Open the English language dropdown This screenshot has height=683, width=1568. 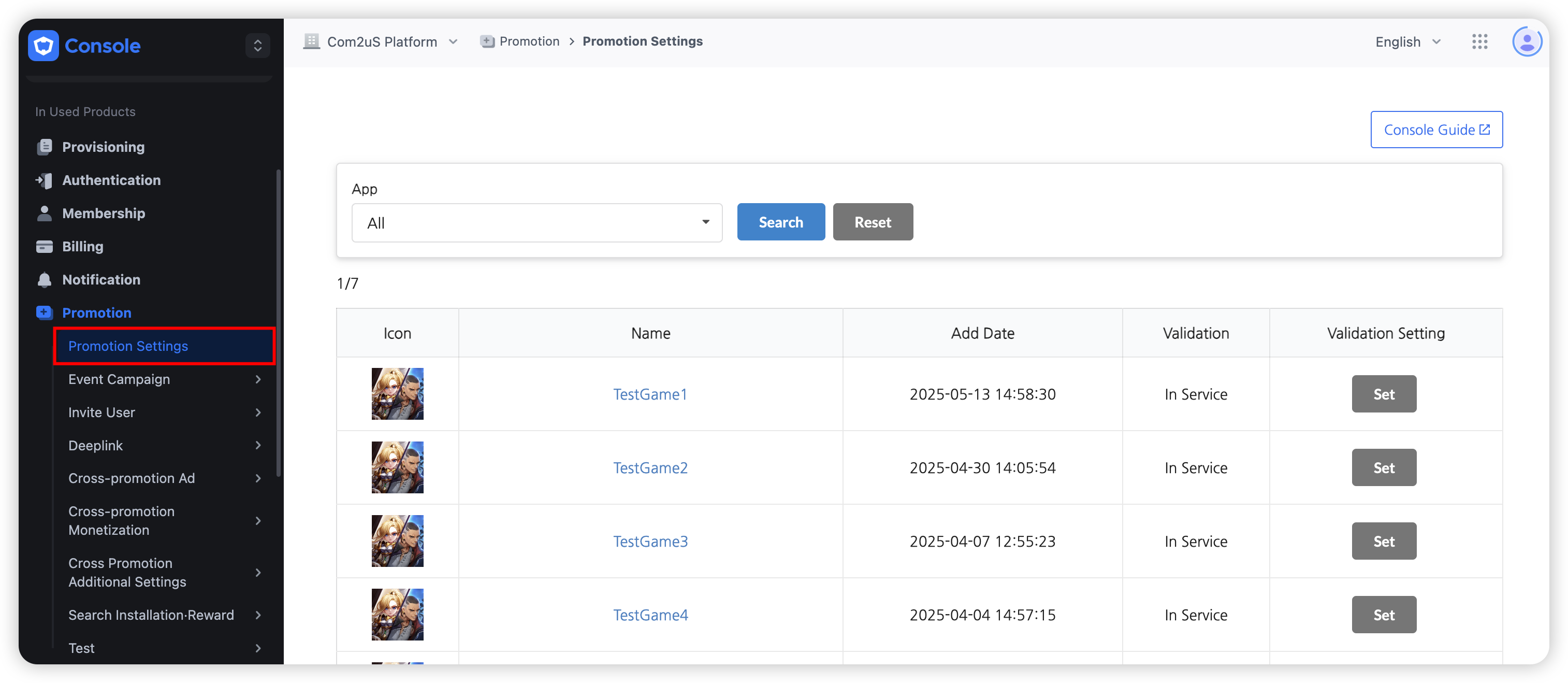(x=1407, y=41)
